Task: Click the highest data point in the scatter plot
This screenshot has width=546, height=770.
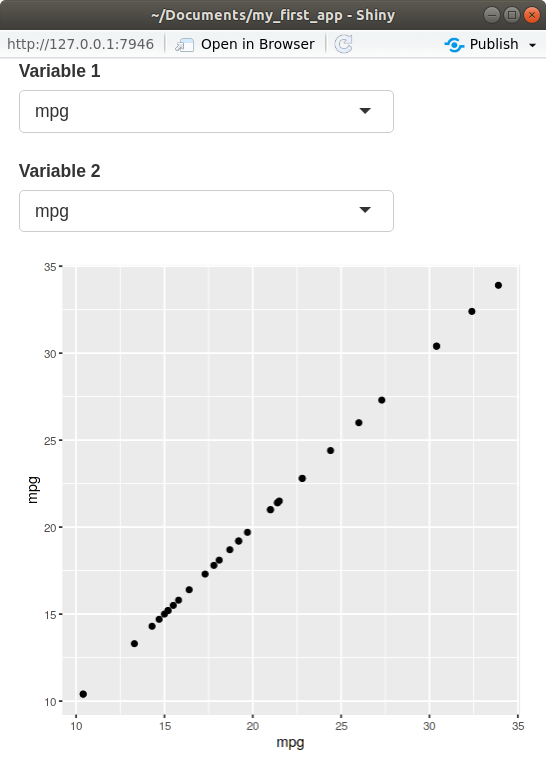Action: (498, 285)
